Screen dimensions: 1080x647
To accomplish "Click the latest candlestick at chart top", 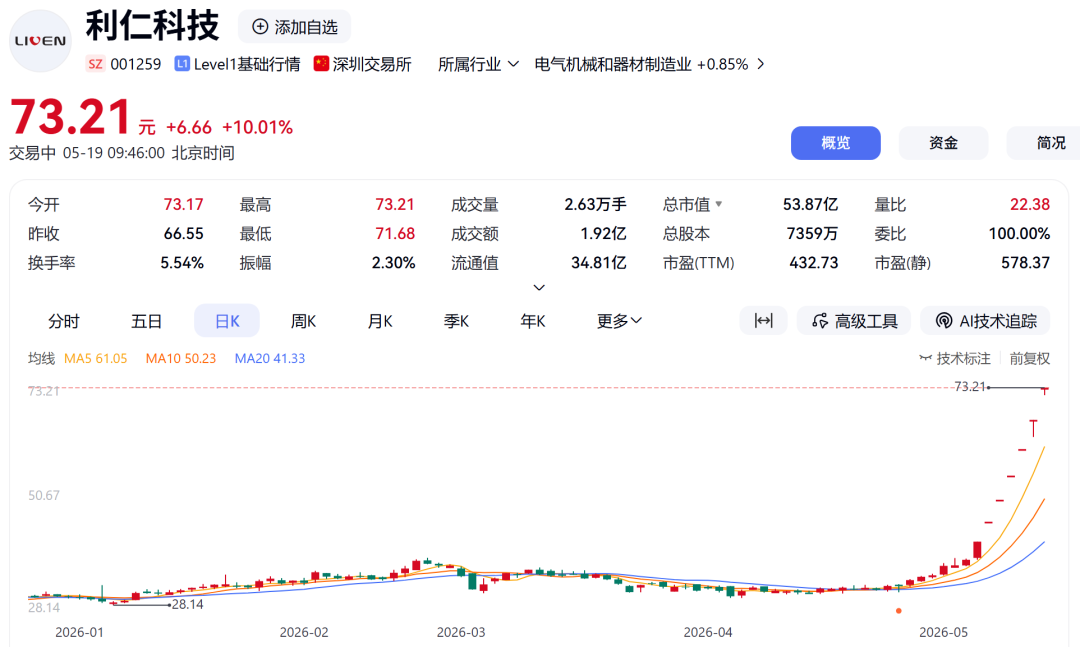I will (1045, 391).
